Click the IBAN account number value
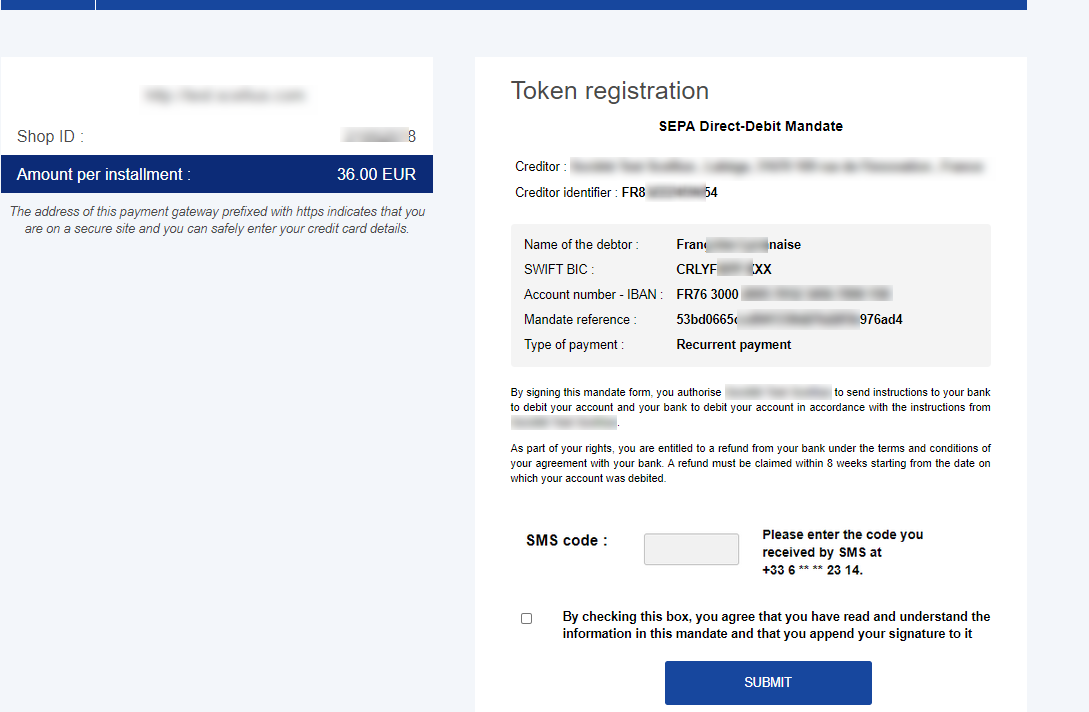The width and height of the screenshot is (1089, 712). pos(783,295)
